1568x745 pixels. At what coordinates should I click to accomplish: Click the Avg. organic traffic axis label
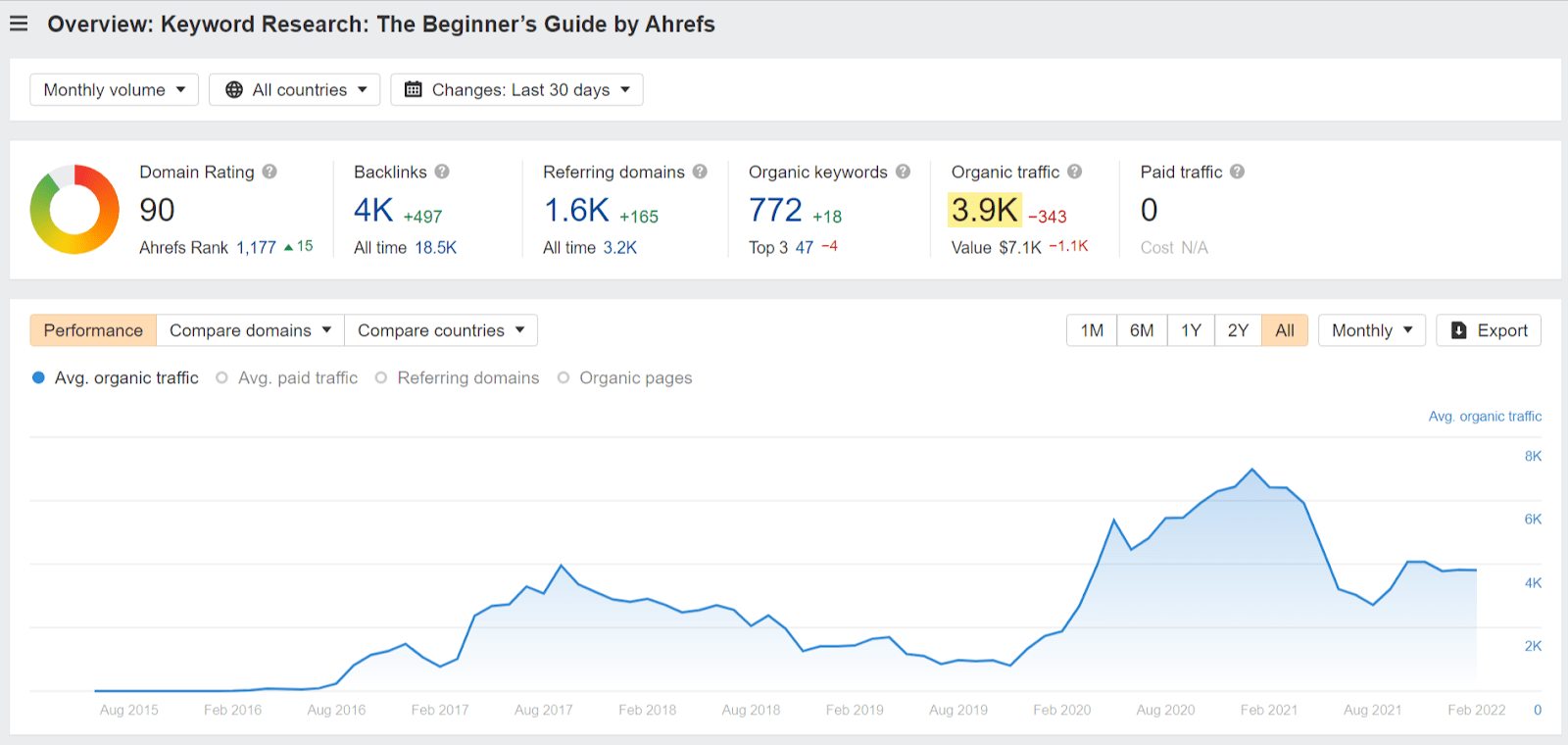point(1485,417)
